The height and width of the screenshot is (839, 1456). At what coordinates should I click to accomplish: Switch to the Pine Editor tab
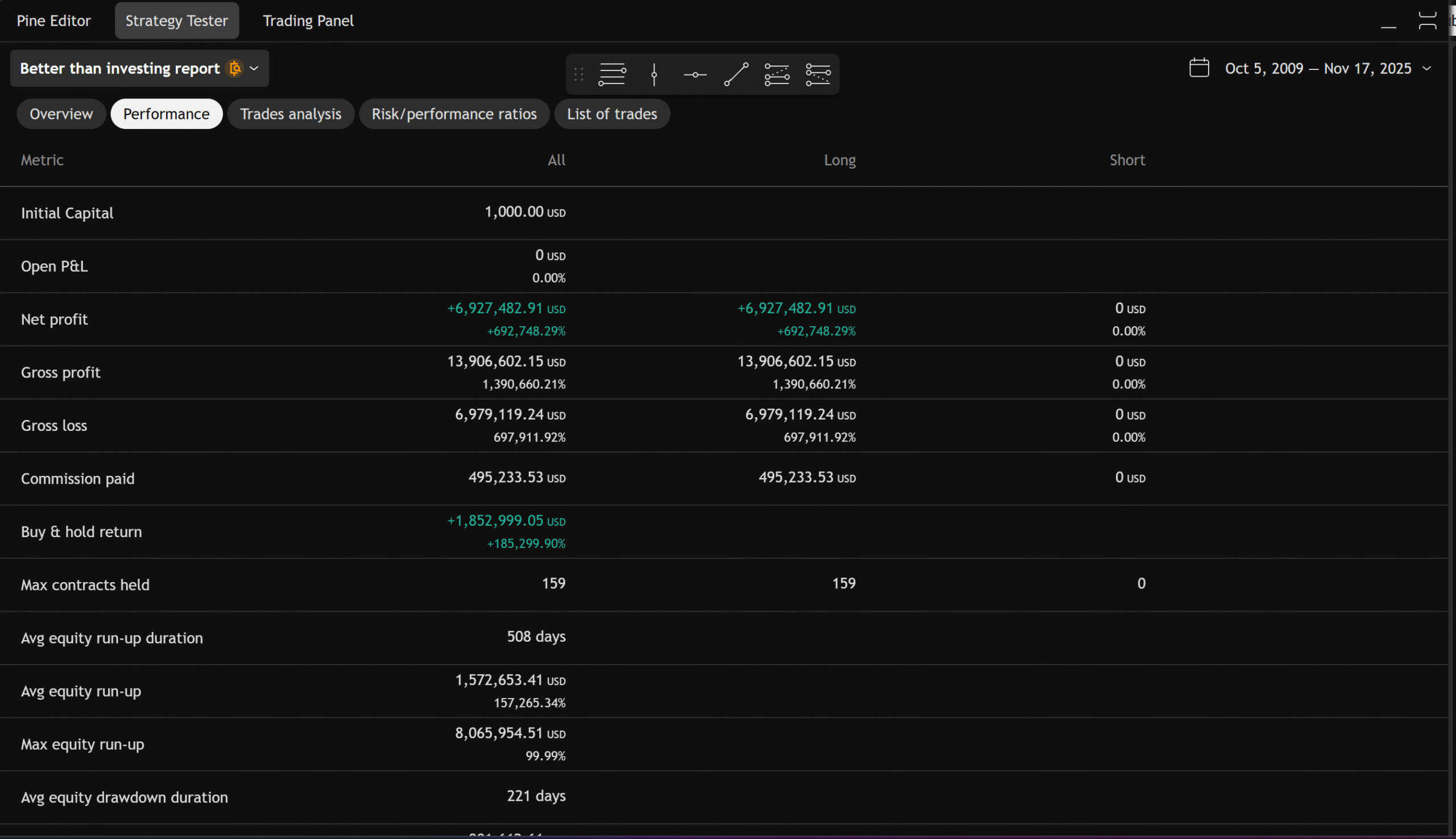click(53, 20)
